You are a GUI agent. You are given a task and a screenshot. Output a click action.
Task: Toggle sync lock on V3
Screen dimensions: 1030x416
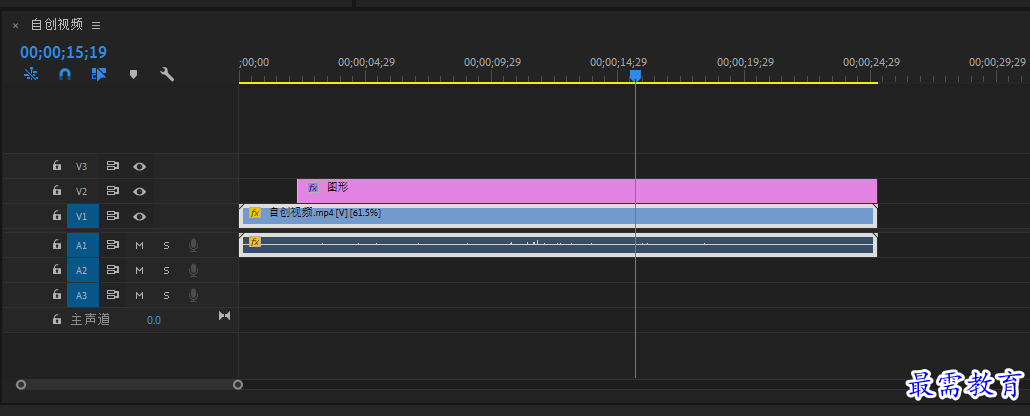click(113, 166)
